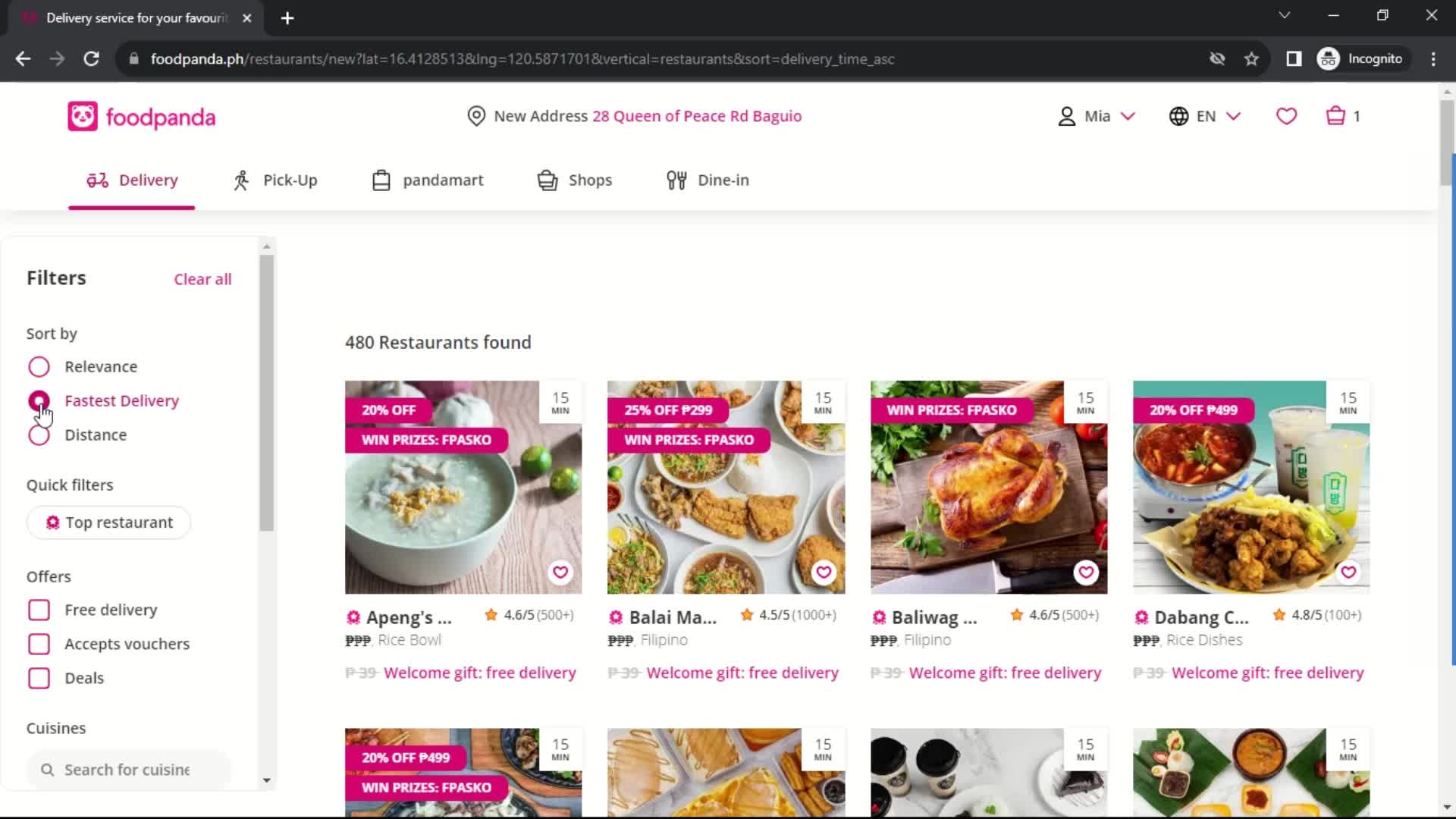Open the Baliwag restaurant name link
Image resolution: width=1456 pixels, height=819 pixels.
point(934,618)
